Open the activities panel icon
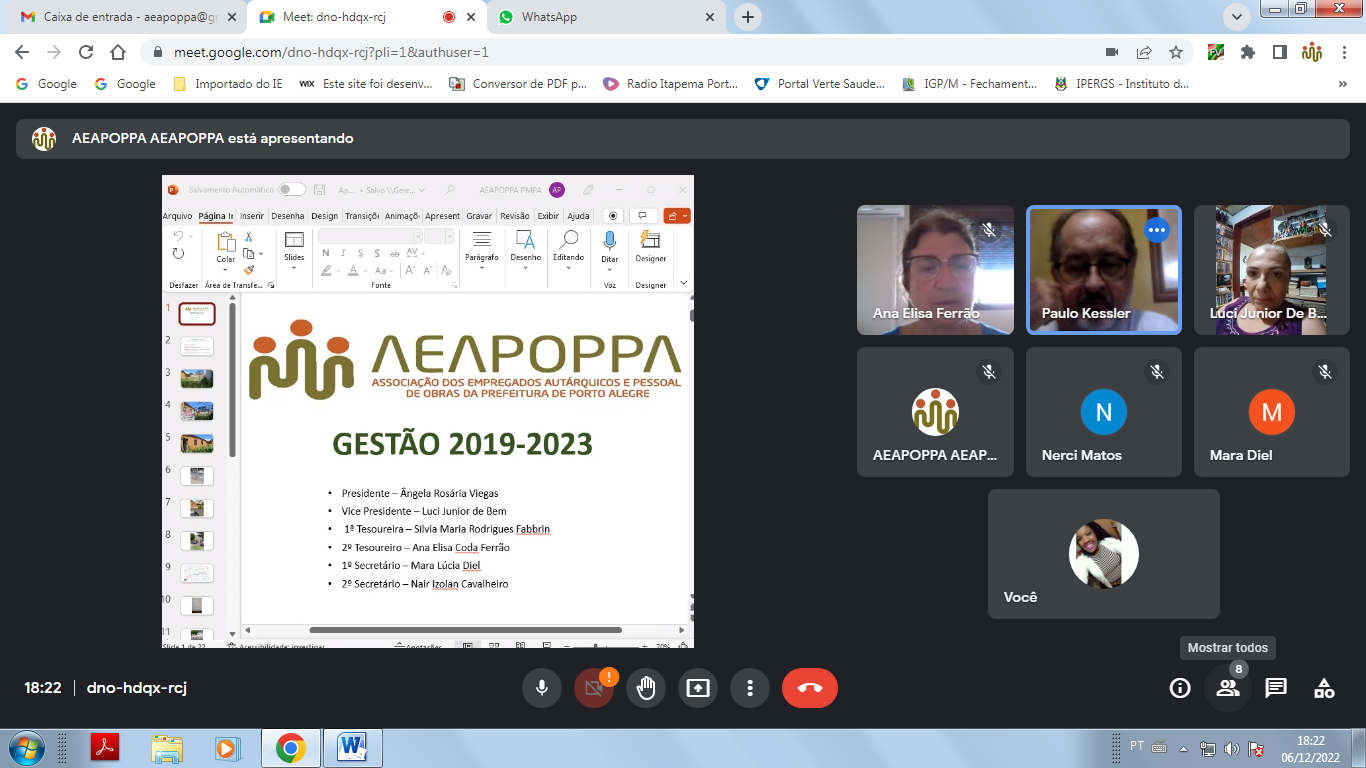Viewport: 1366px width, 768px height. [1324, 688]
